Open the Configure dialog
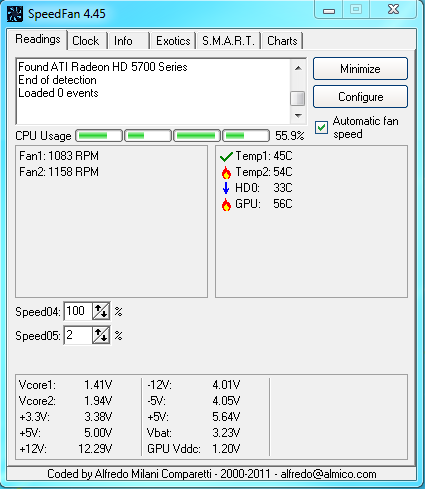This screenshot has width=425, height=489. pos(360,97)
